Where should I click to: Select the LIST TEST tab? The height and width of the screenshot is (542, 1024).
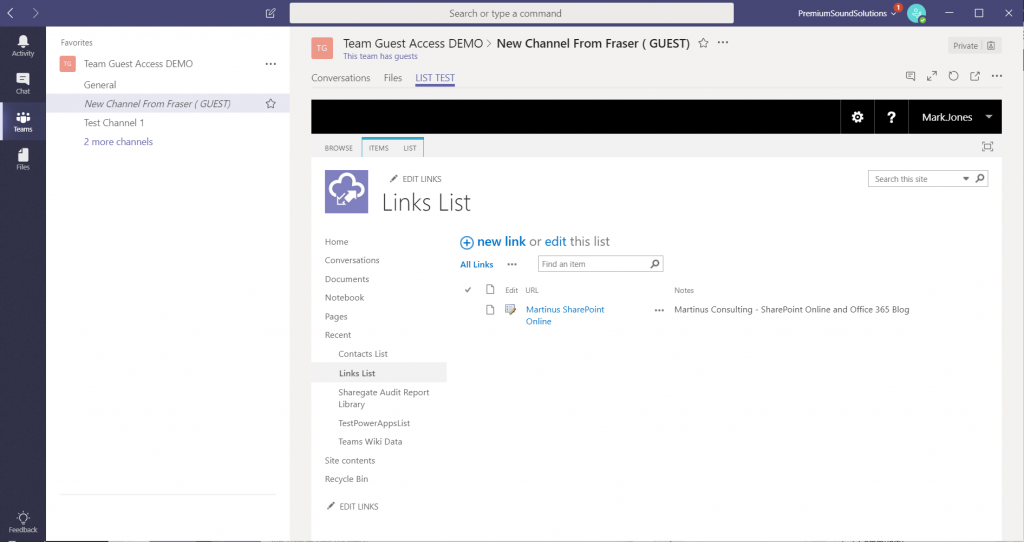[x=435, y=78]
